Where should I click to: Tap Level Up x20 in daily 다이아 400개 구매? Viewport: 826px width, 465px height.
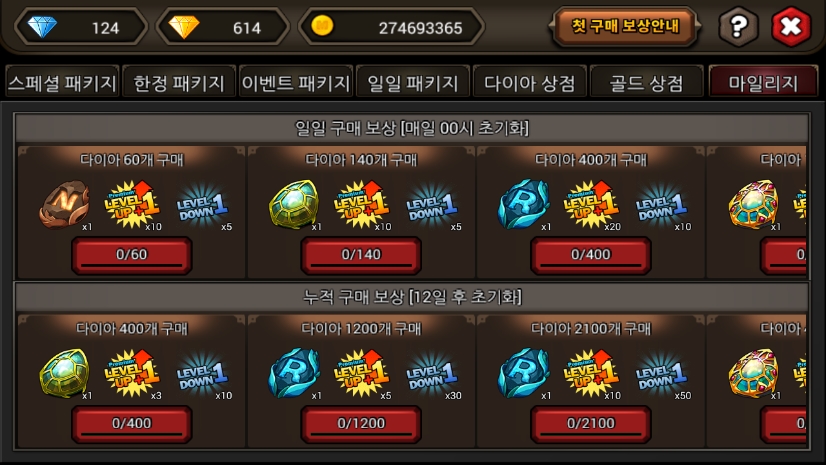[591, 205]
